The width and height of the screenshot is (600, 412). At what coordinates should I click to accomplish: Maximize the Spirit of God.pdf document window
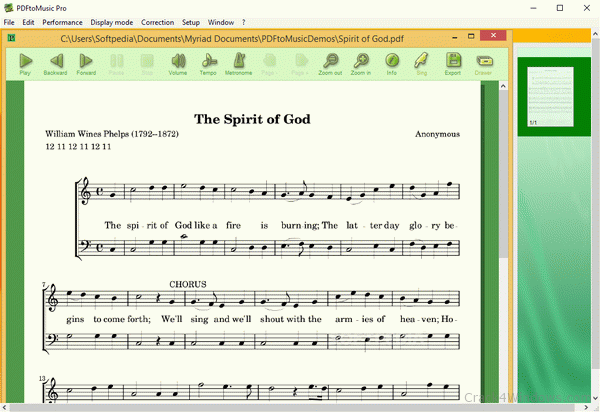(x=471, y=36)
